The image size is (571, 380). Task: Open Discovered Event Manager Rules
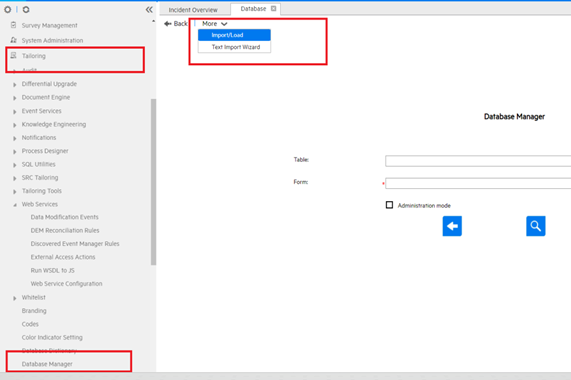[x=75, y=244]
